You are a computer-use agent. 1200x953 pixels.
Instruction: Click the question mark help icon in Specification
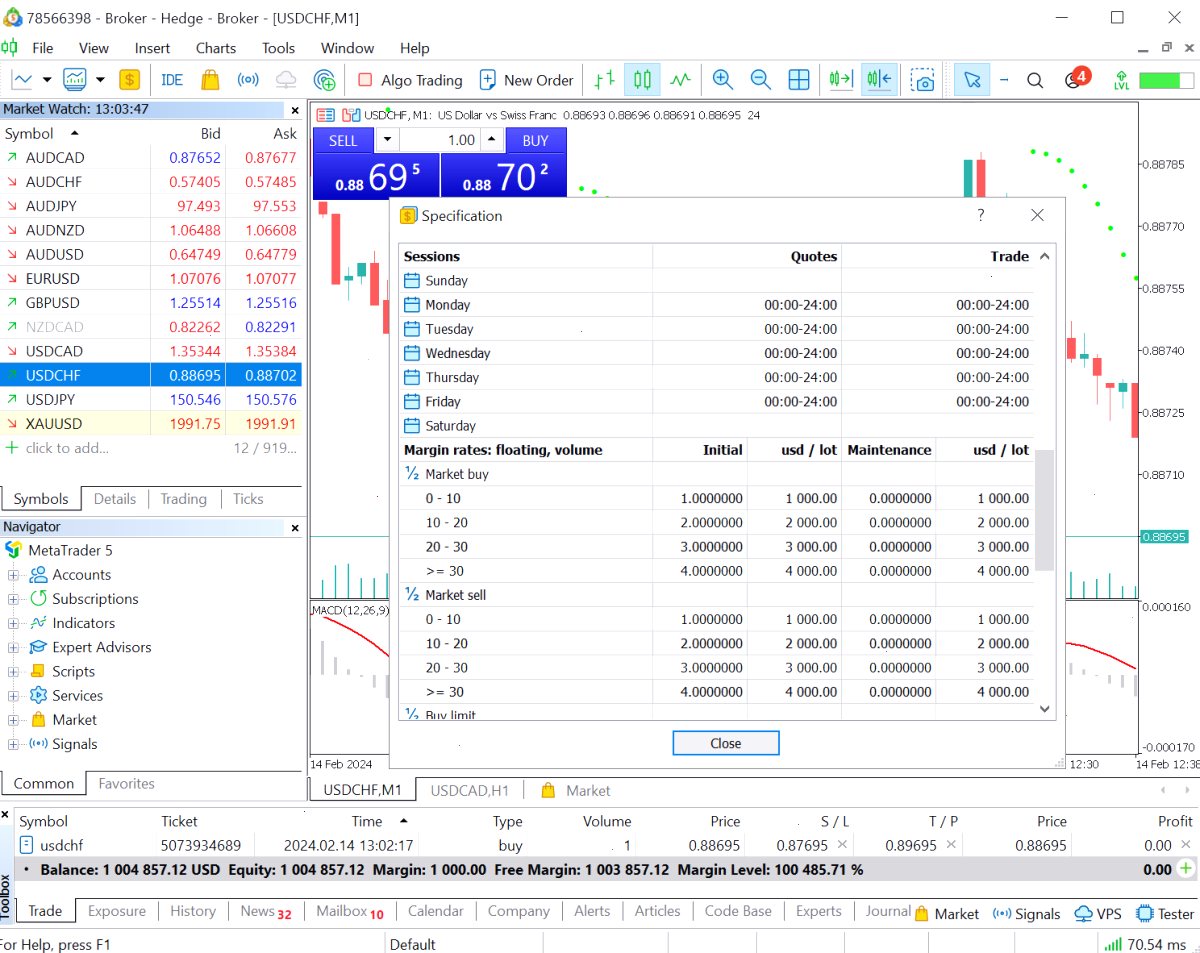tap(980, 215)
